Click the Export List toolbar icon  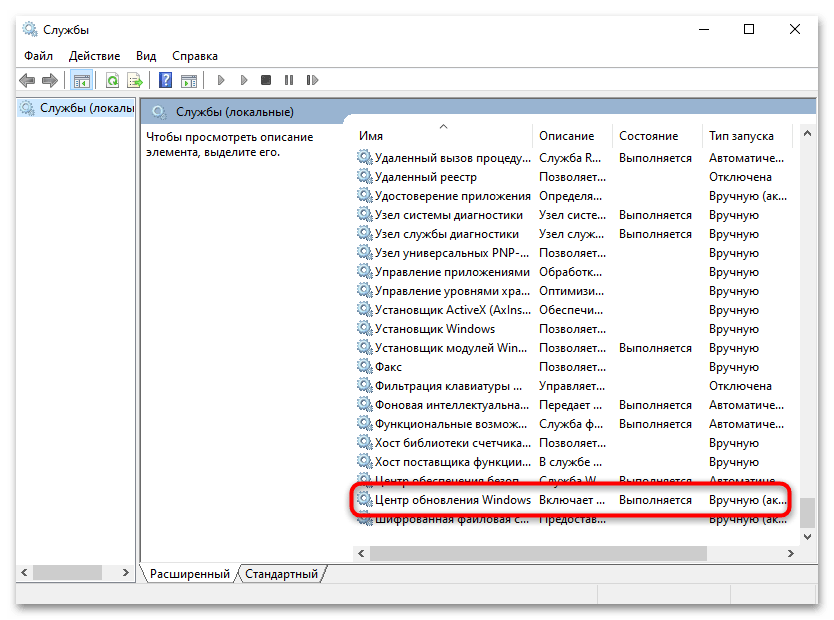pyautogui.click(x=136, y=80)
